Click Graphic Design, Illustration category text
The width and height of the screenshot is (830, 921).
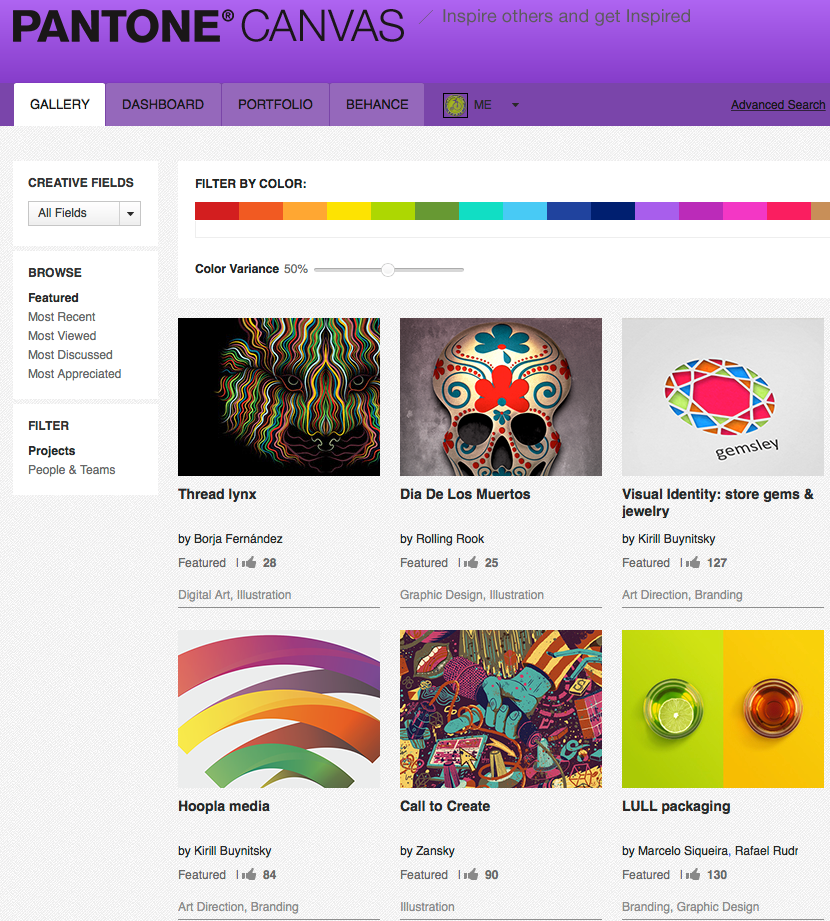click(472, 594)
